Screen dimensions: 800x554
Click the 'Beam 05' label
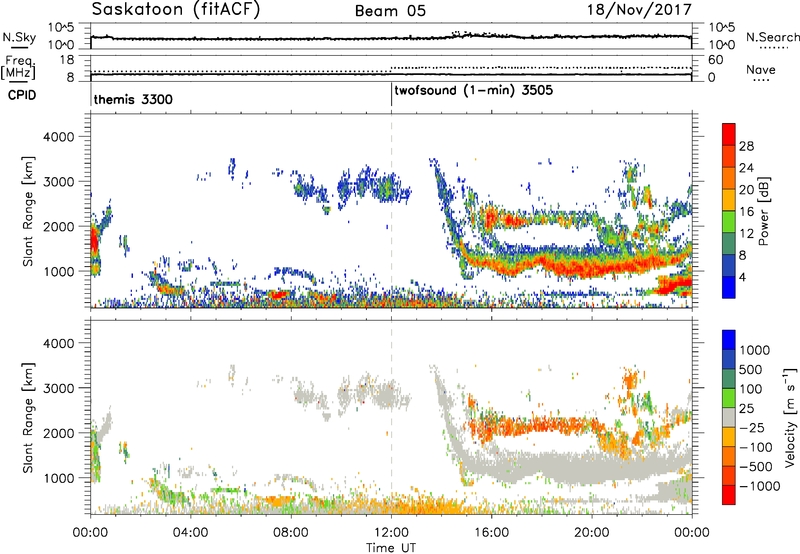pyautogui.click(x=391, y=11)
